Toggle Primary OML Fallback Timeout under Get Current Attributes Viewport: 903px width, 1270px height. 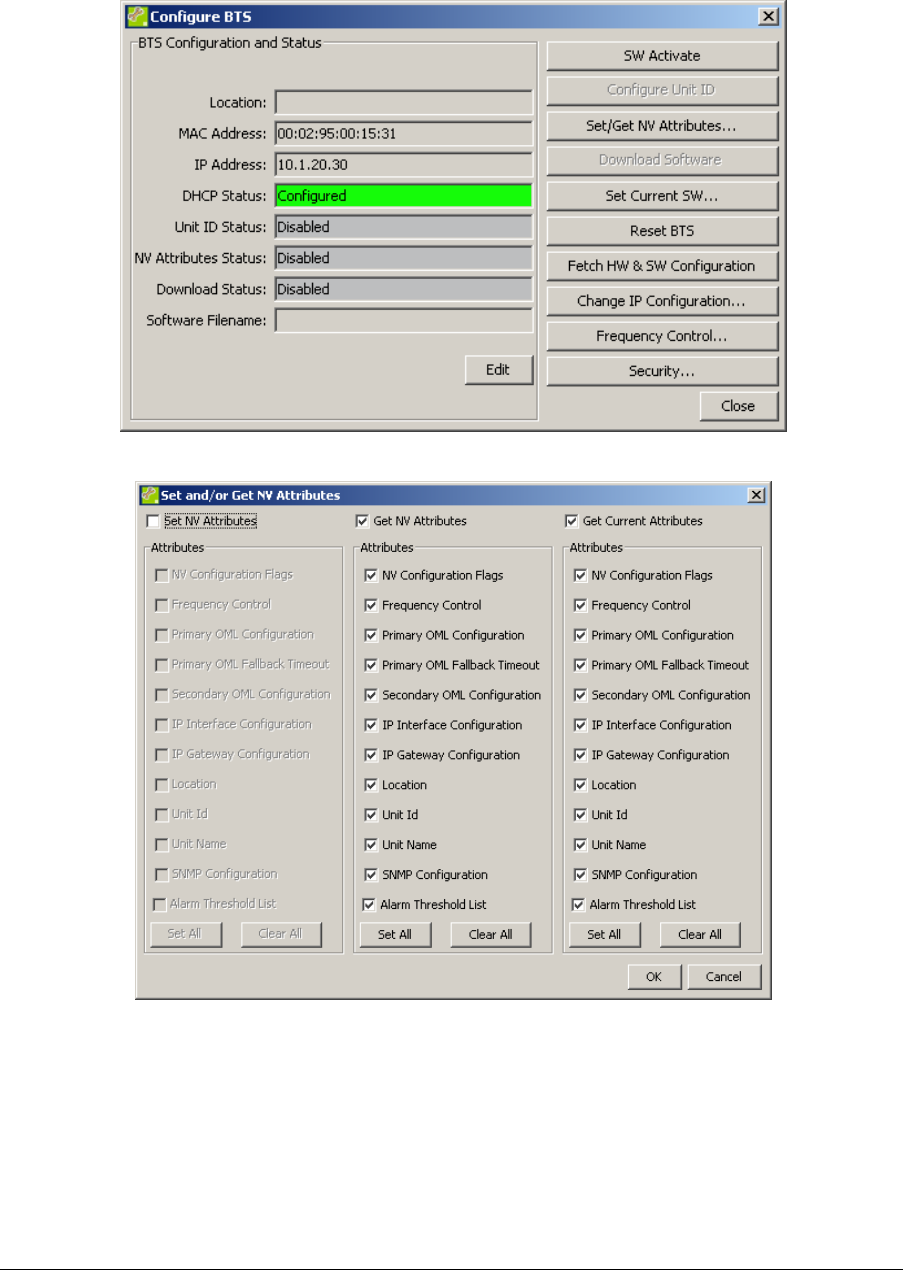click(x=580, y=666)
